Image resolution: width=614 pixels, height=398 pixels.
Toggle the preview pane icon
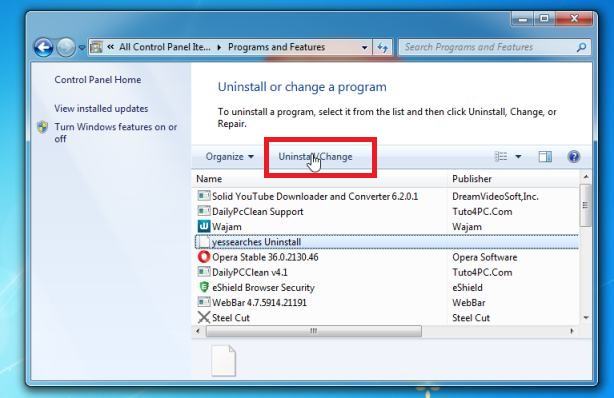point(545,157)
